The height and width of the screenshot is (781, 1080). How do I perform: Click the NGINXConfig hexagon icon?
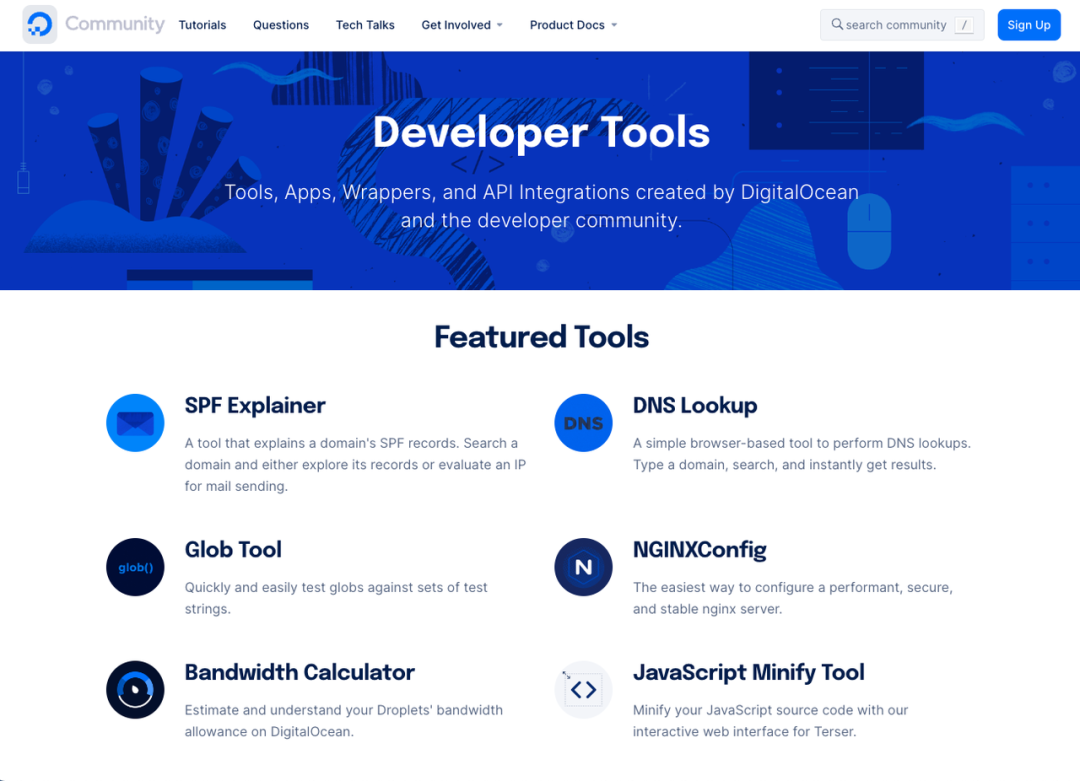tap(583, 567)
